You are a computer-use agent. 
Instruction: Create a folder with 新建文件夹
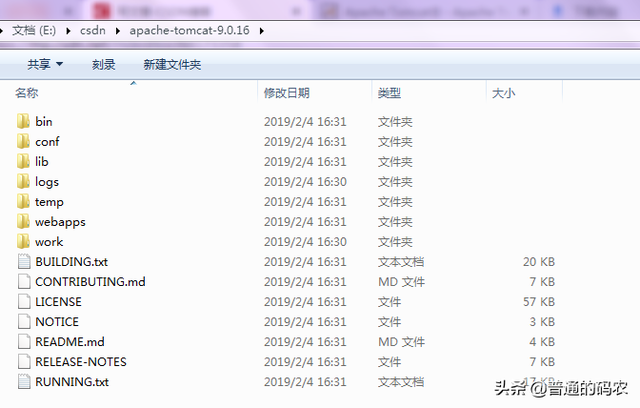click(x=172, y=64)
